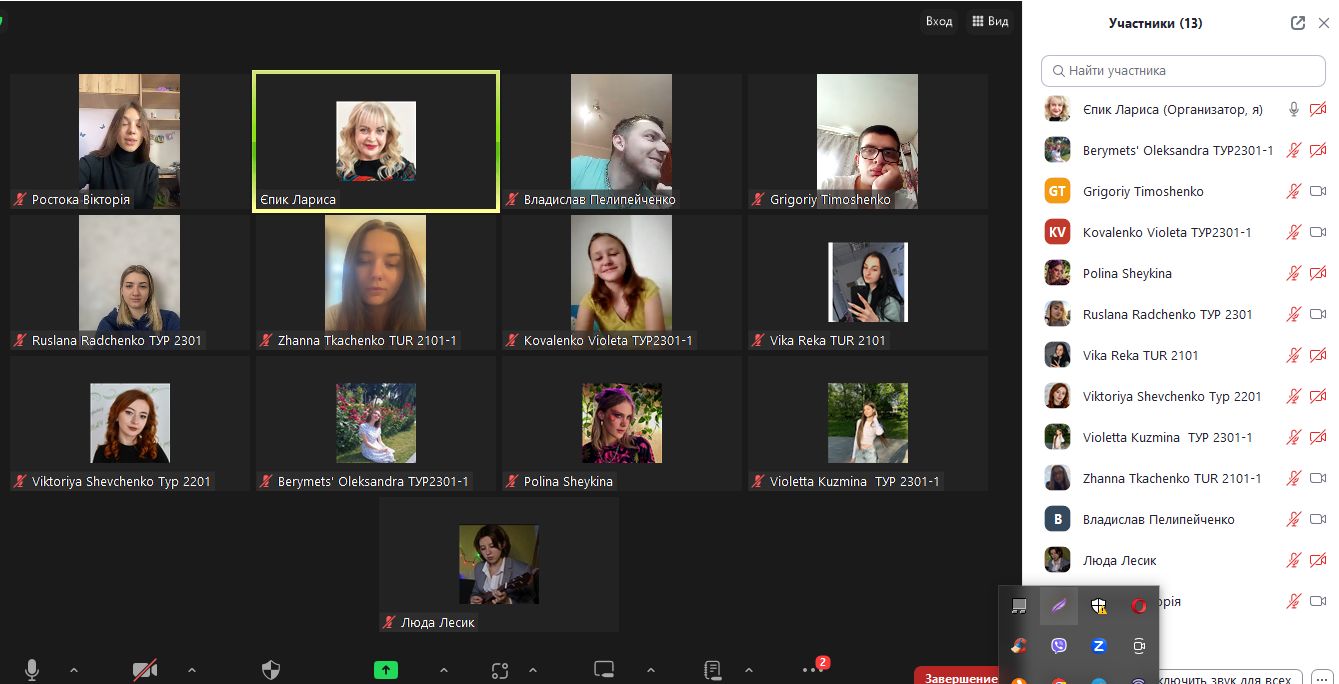Screen dimensions: 1339x684
Task: Toggle Grigoriy Timoshenko's microphone in participant list
Action: pyautogui.click(x=1293, y=191)
